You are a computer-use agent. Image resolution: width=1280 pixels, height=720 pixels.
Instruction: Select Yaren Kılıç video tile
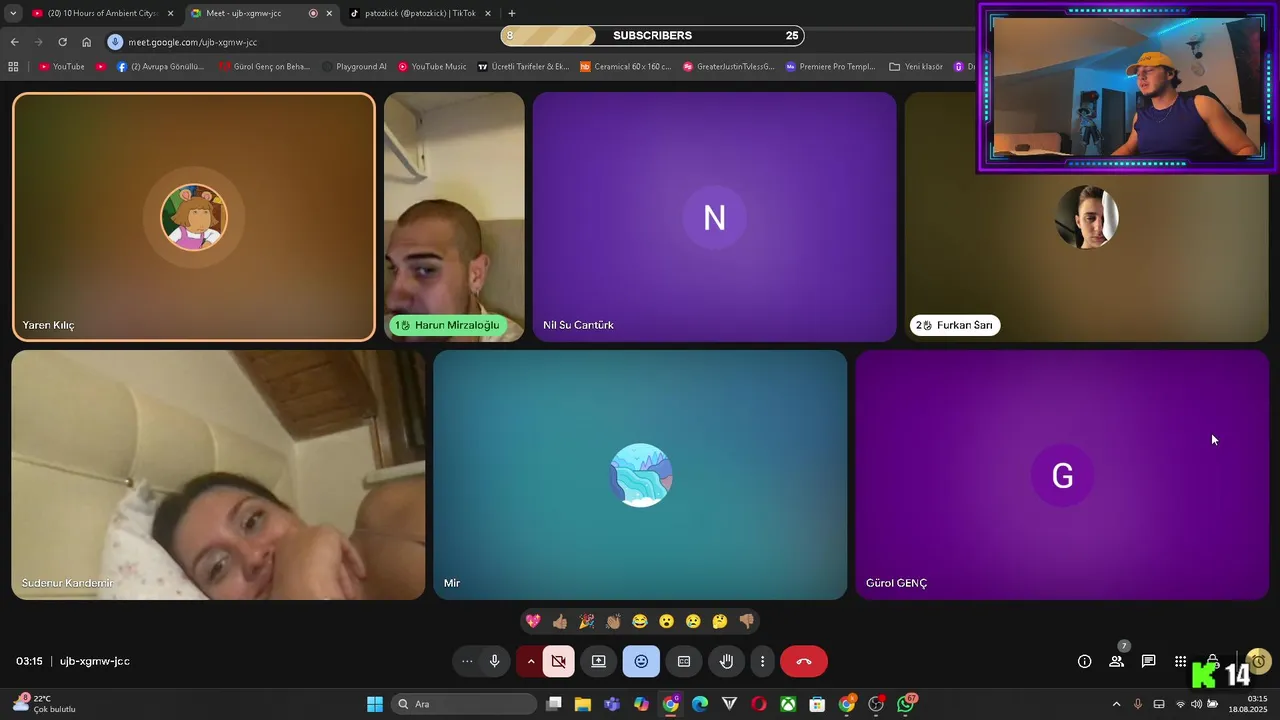pos(194,217)
